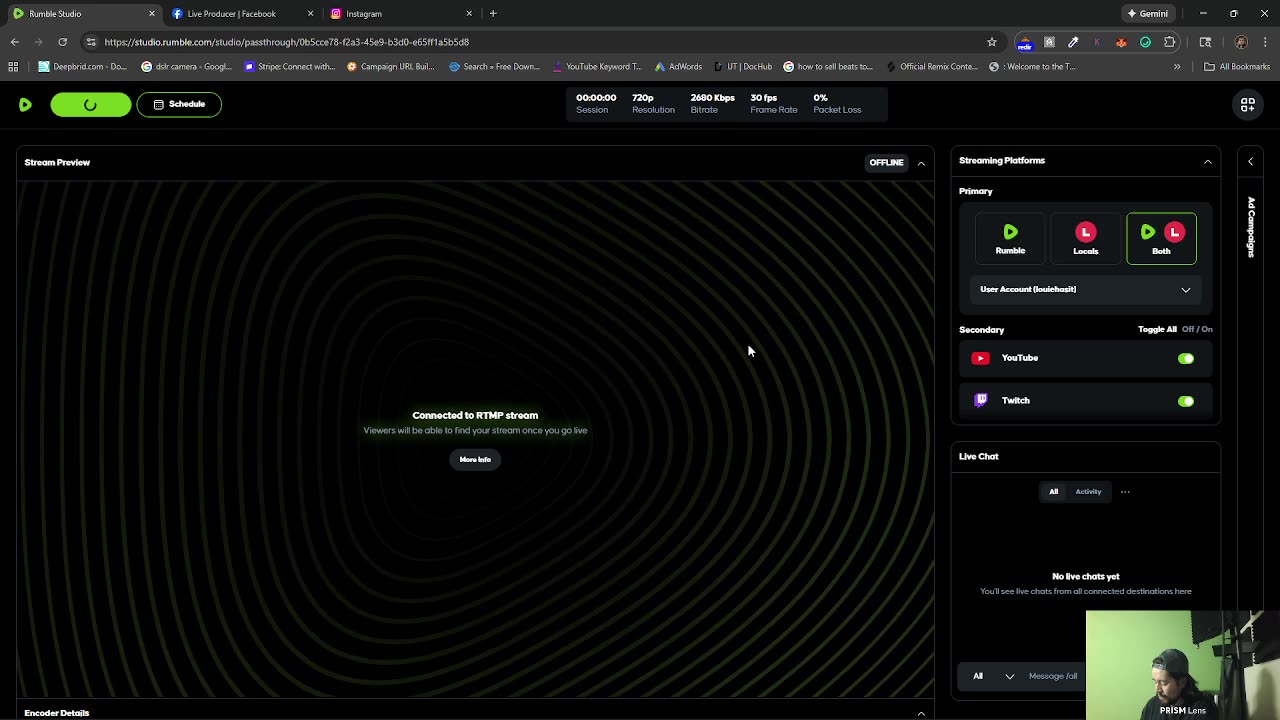1280x720 pixels.
Task: Open a new browser tab
Action: pos(493,14)
